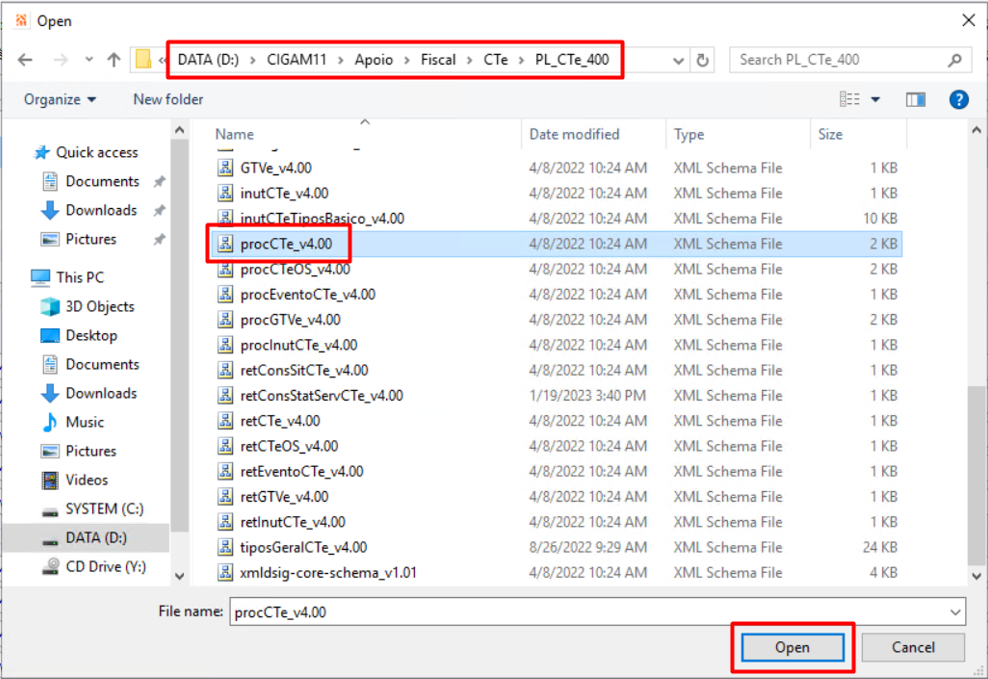
Task: Expand address bar history dropdown
Action: pos(678,60)
